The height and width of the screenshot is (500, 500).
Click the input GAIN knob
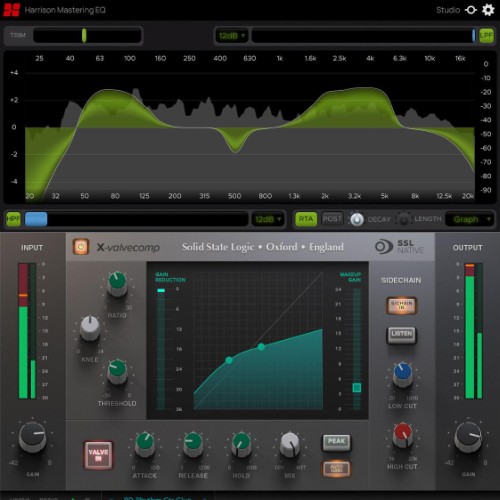pos(32,437)
